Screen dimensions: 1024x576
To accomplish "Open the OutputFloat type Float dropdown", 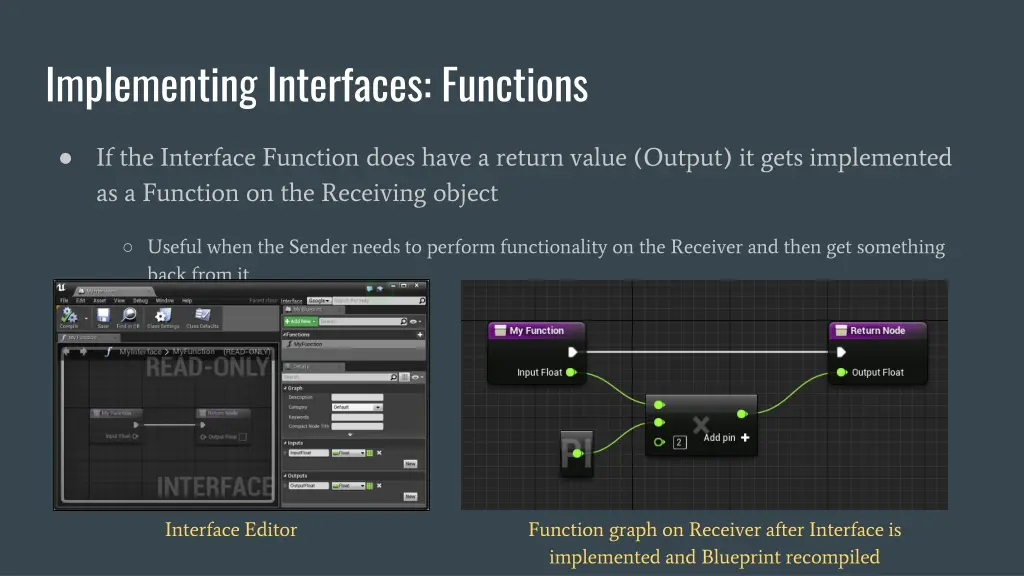I will coord(348,485).
